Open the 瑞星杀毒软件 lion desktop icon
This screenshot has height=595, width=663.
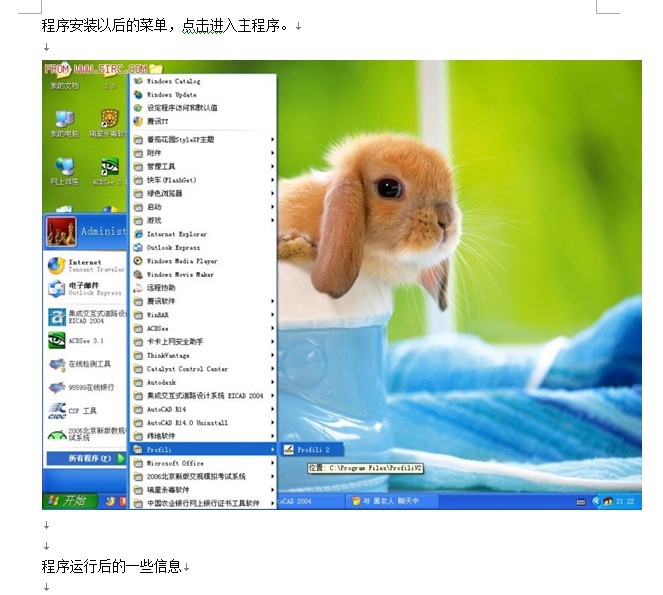109,124
